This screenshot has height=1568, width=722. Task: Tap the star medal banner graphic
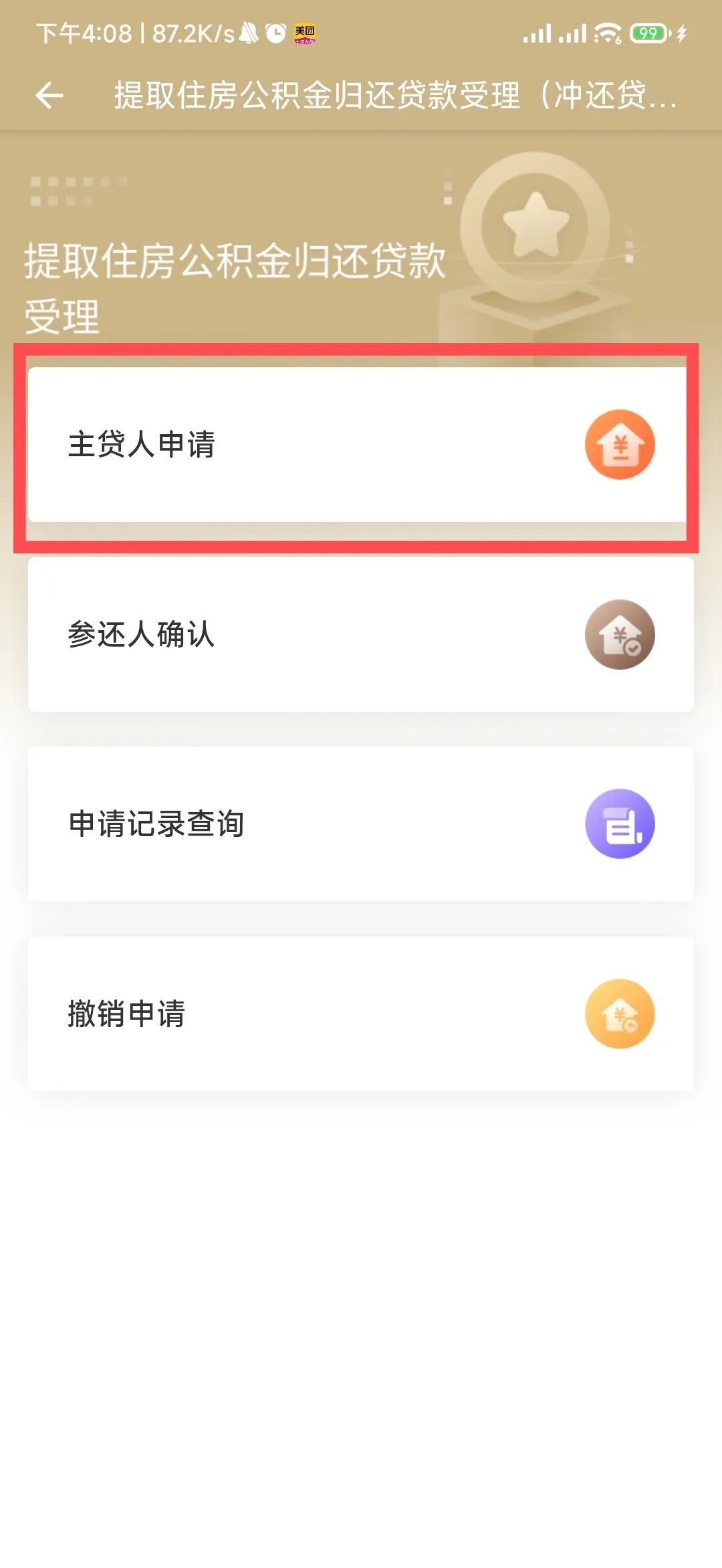[x=535, y=226]
